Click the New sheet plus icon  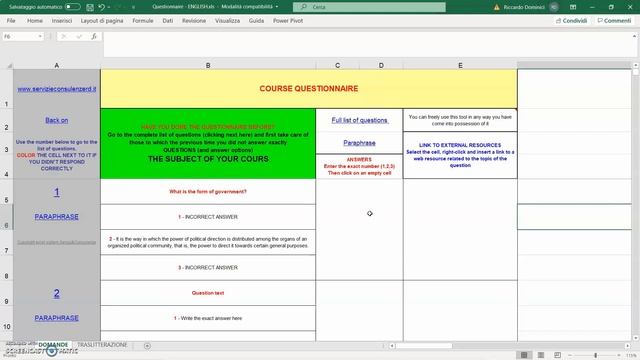point(147,346)
